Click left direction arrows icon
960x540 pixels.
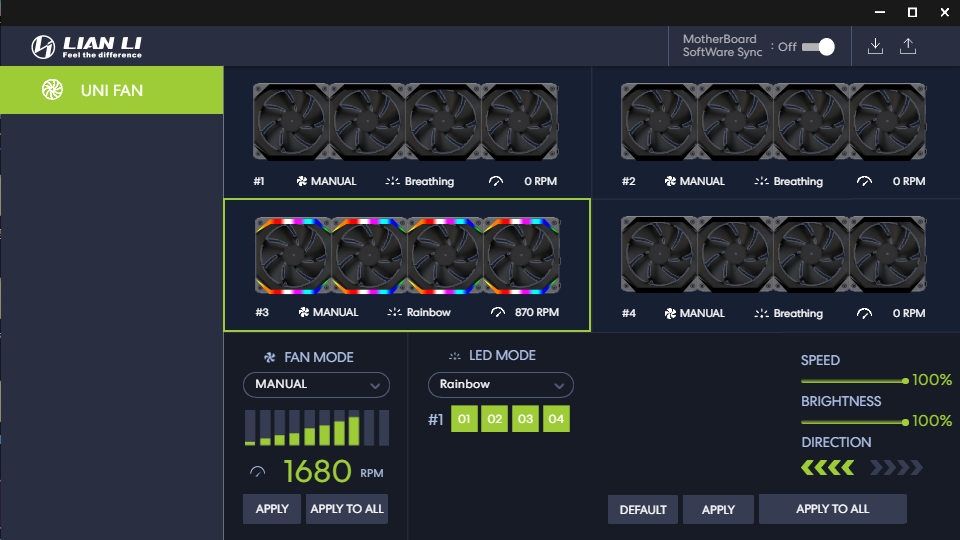click(827, 468)
